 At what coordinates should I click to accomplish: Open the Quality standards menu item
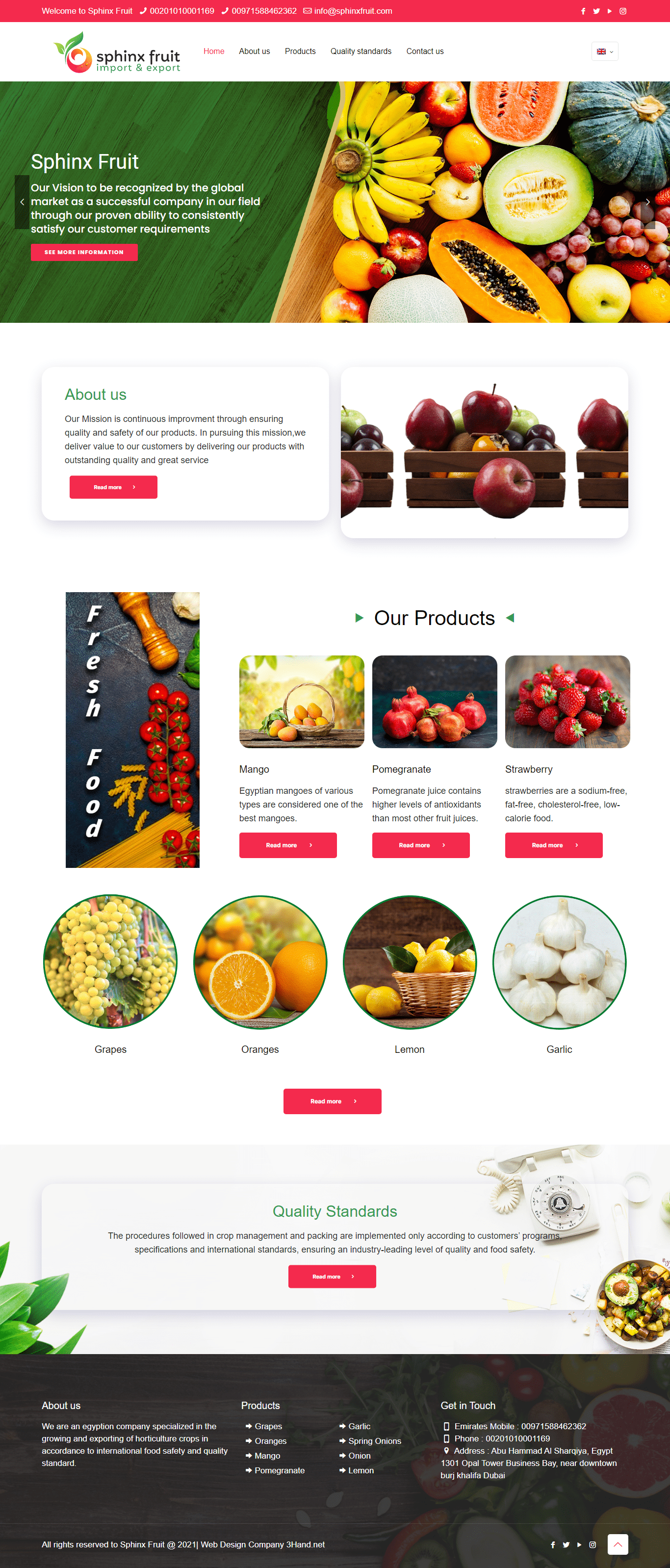click(x=361, y=51)
